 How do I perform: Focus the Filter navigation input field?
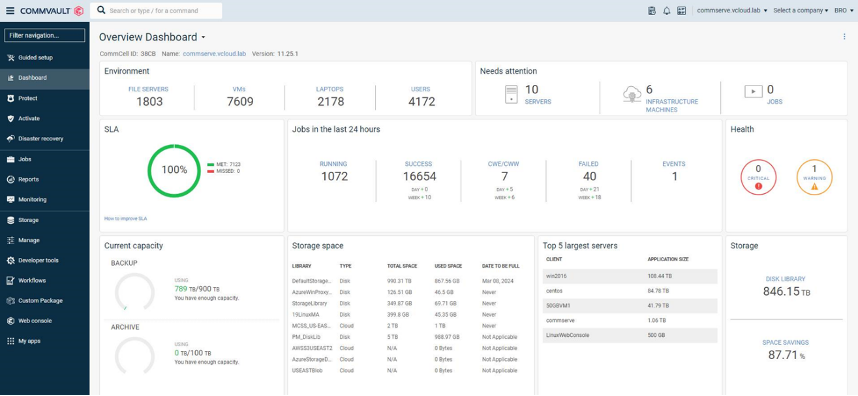pos(45,36)
